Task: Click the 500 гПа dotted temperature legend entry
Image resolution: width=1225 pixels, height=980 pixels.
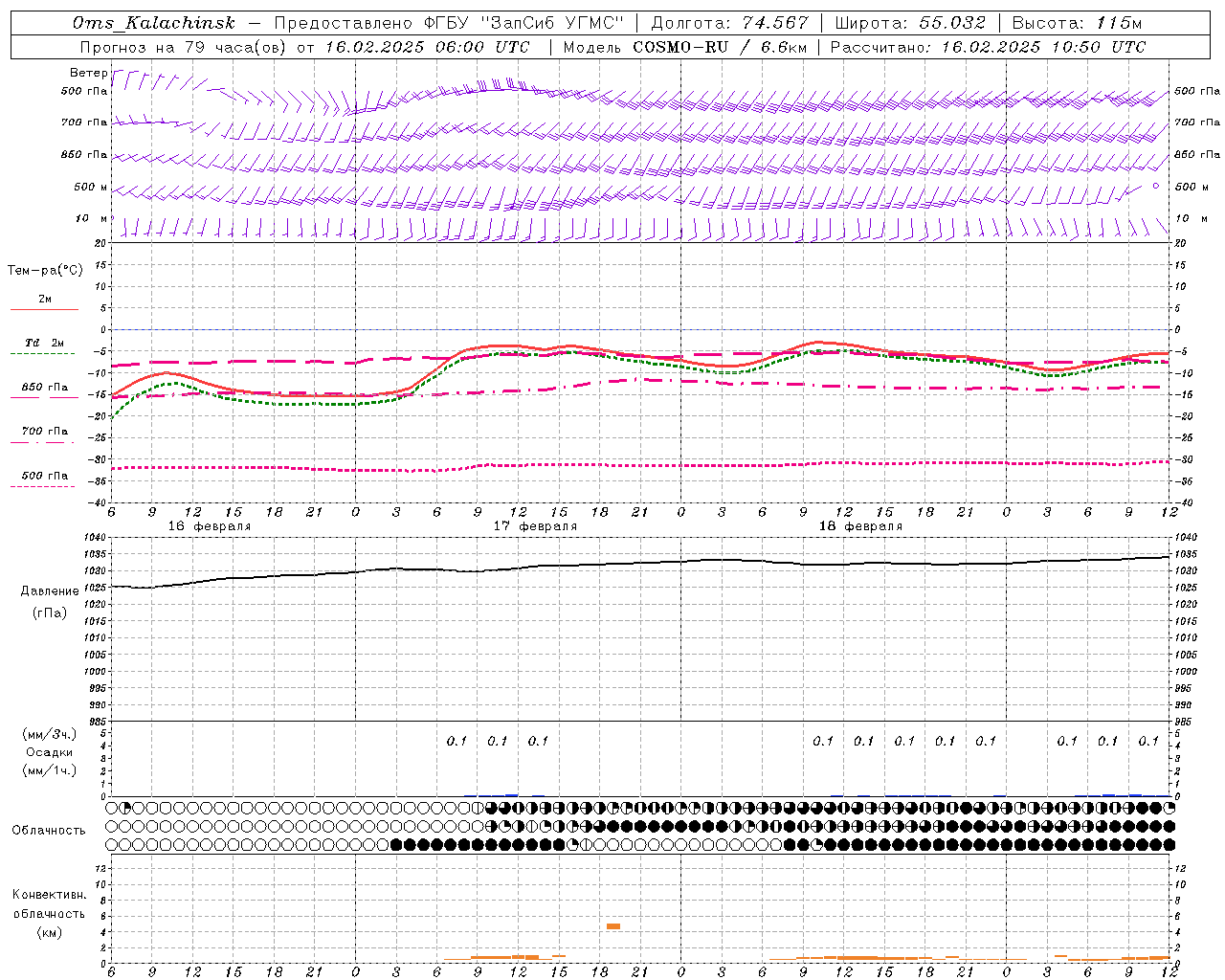Action: 44,479
